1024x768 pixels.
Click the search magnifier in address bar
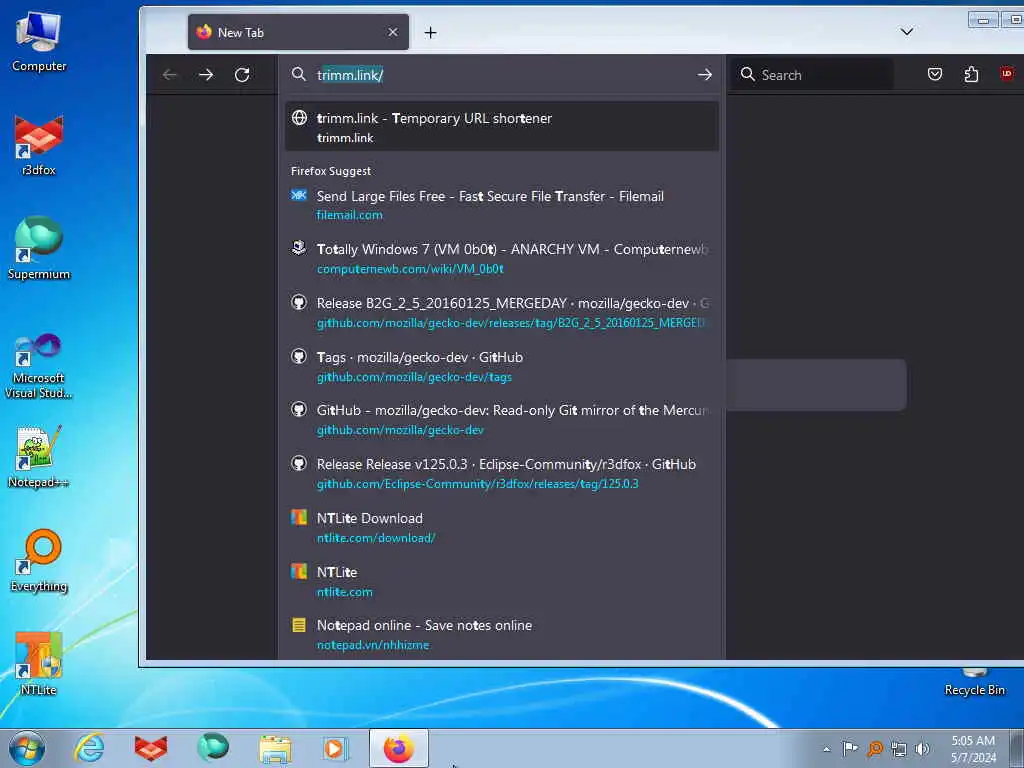298,74
